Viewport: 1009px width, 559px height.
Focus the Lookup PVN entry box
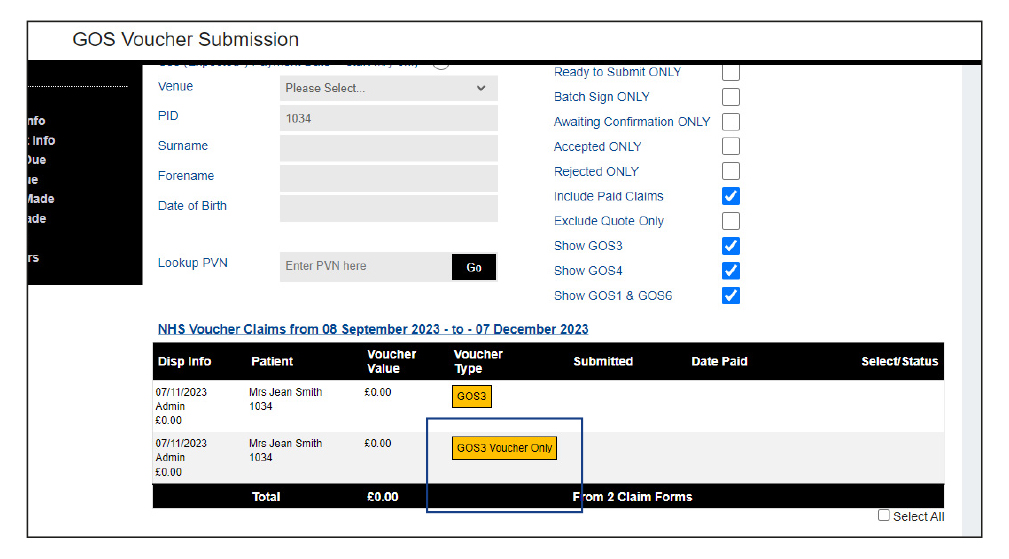pos(365,267)
